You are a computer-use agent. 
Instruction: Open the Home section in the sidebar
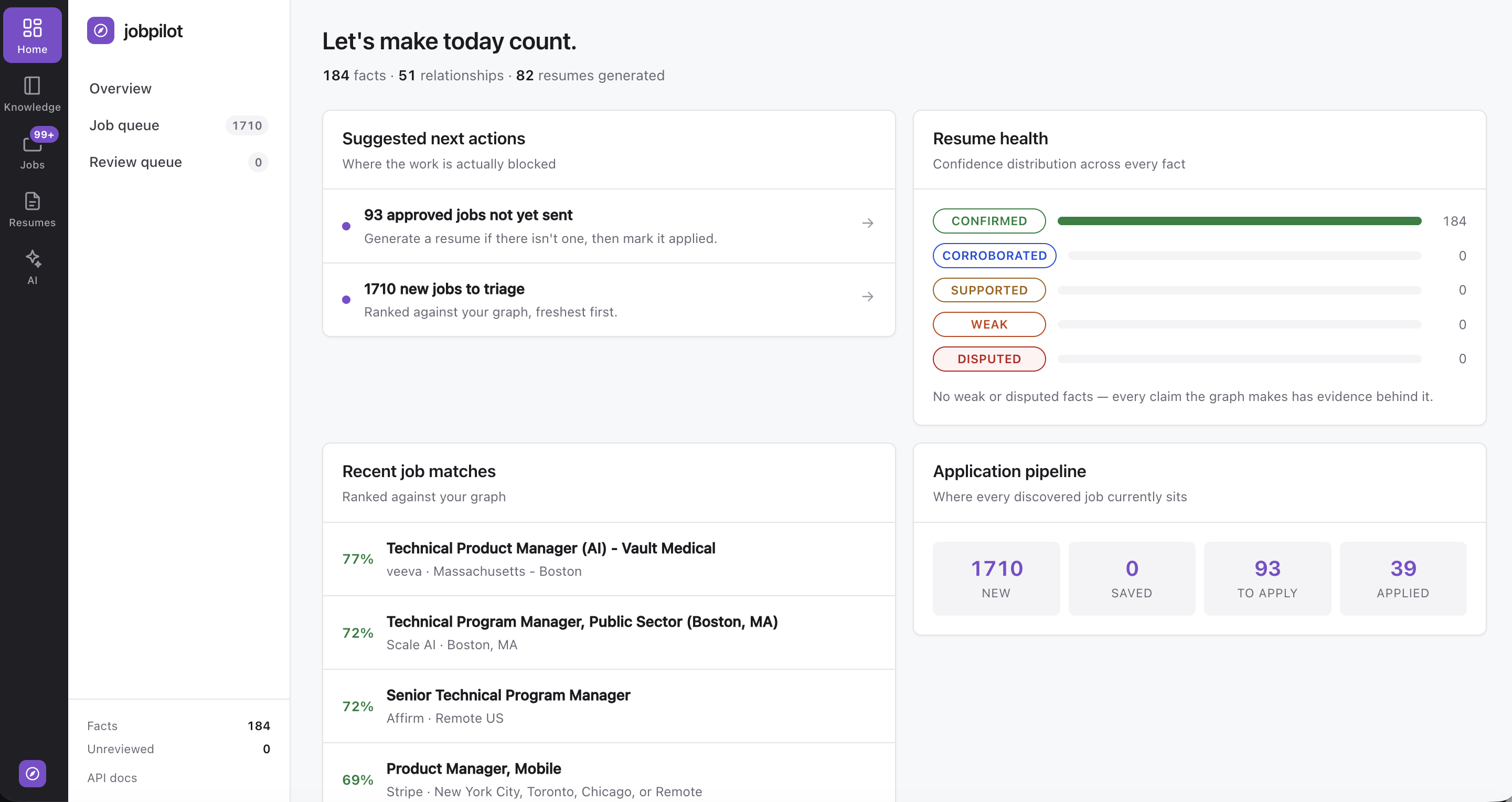[33, 35]
